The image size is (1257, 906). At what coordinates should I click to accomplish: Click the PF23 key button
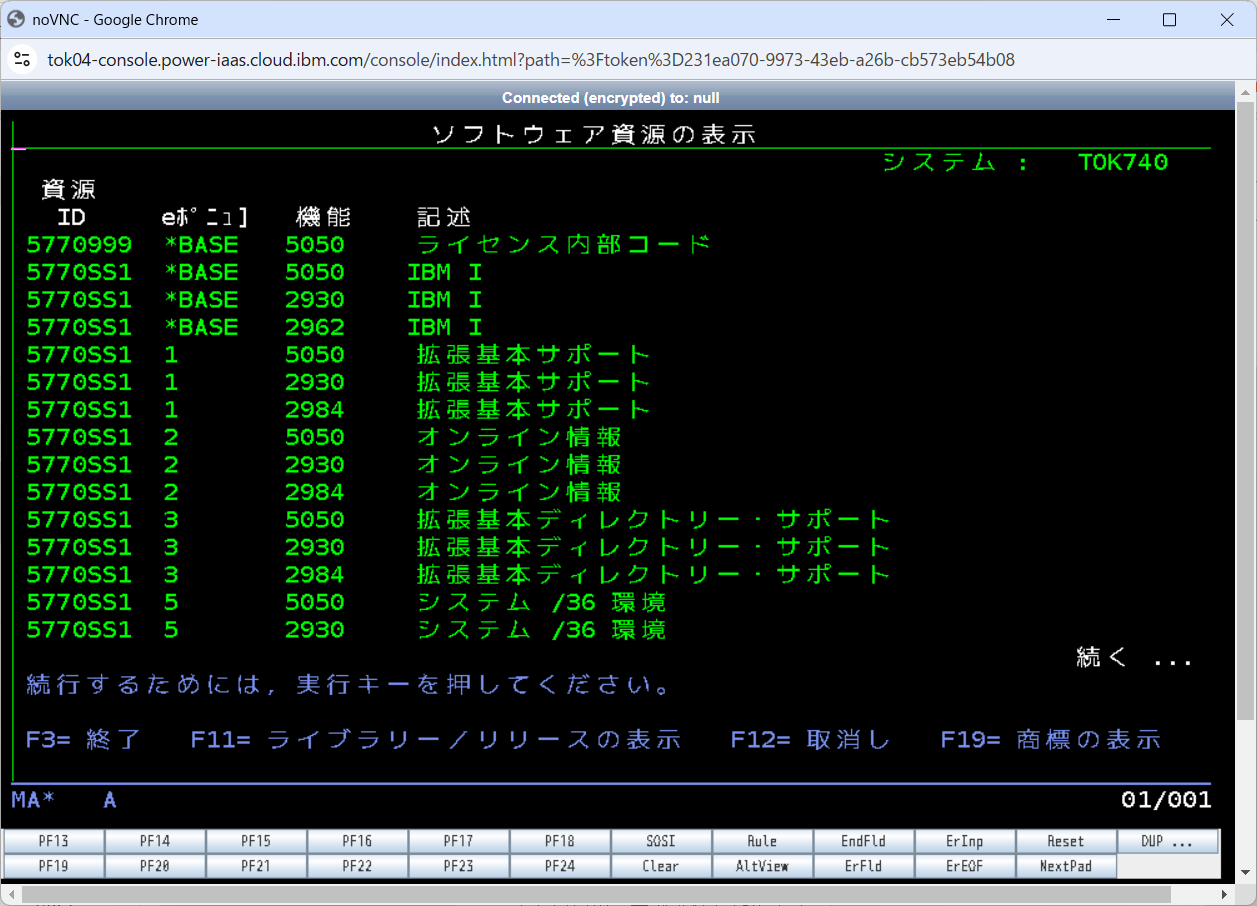(459, 866)
